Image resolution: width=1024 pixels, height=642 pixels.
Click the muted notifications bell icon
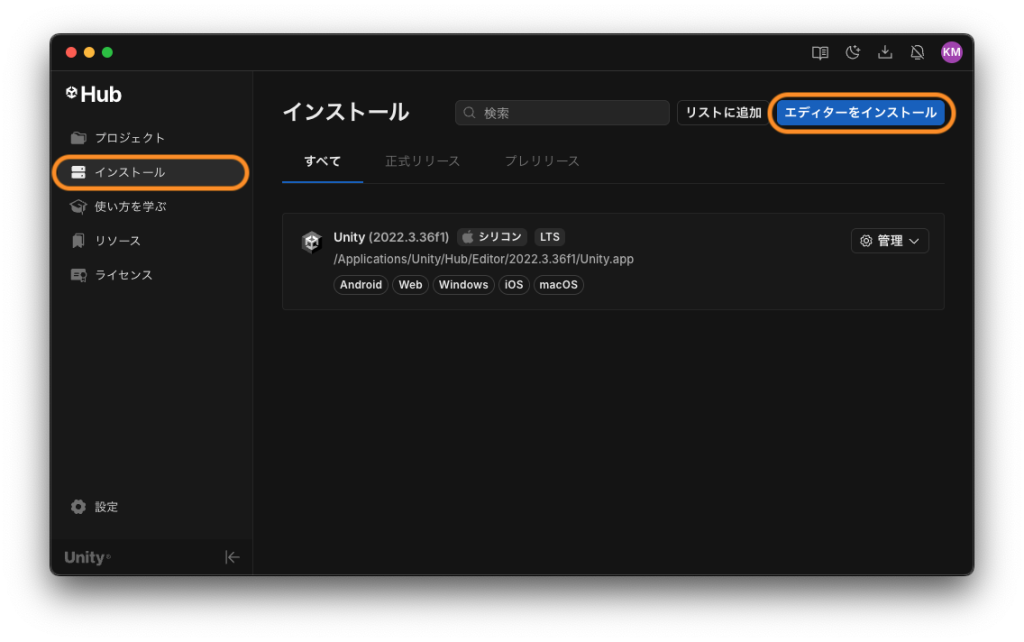pyautogui.click(x=918, y=52)
